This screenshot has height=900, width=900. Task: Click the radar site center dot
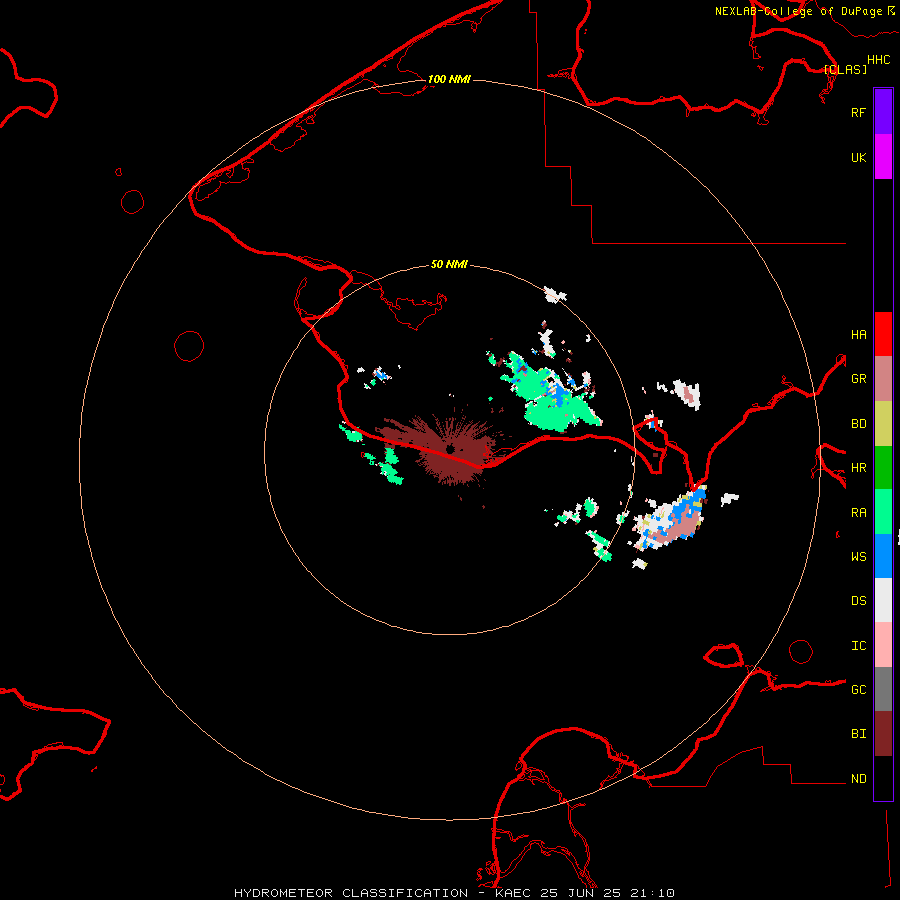(451, 449)
